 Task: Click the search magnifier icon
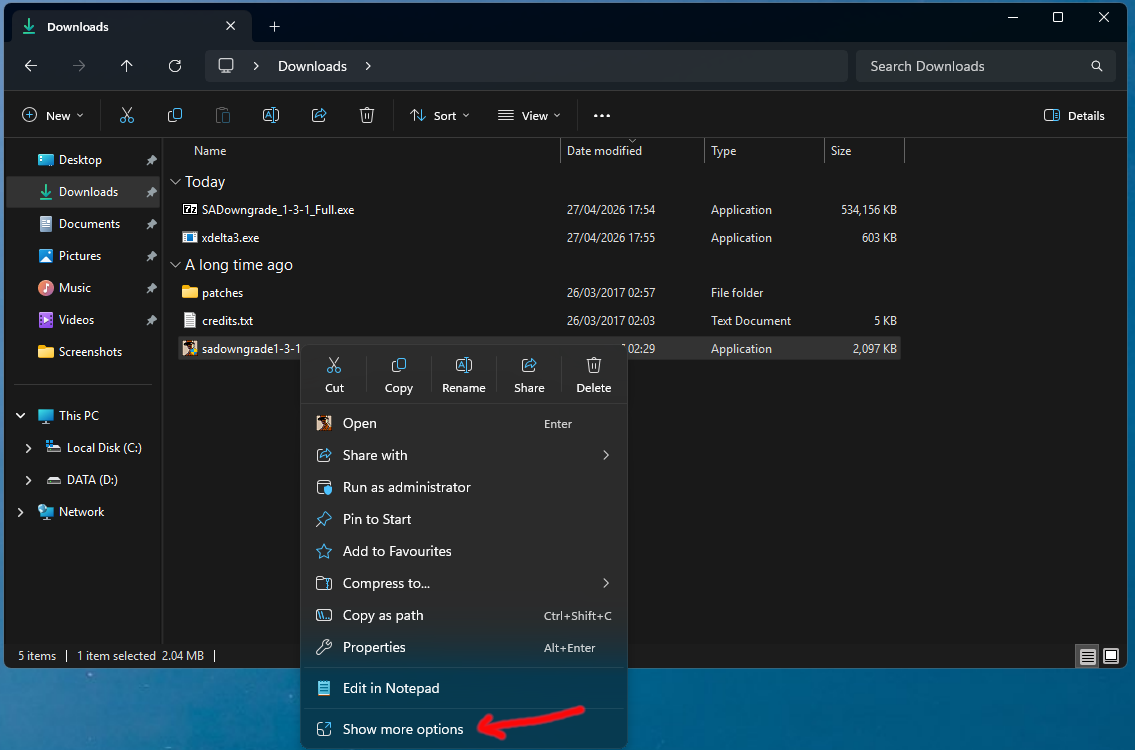(x=1097, y=66)
